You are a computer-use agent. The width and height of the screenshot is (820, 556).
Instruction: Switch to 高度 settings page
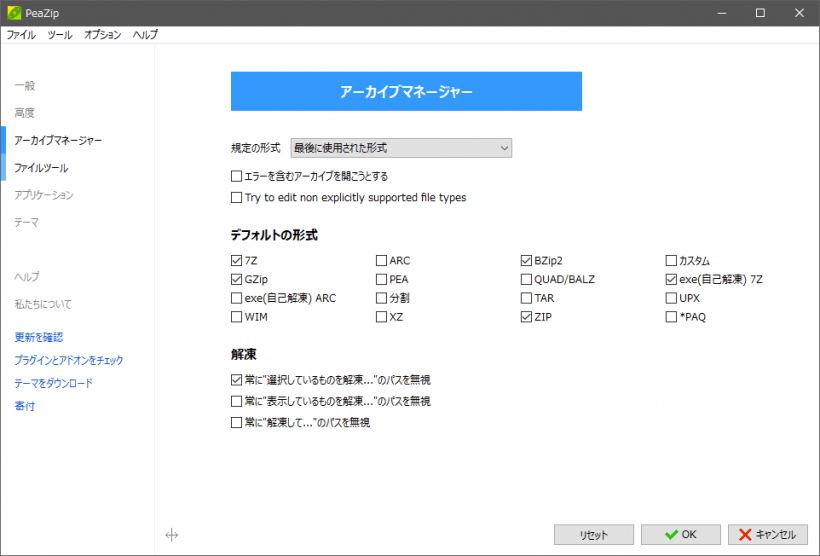[25, 113]
